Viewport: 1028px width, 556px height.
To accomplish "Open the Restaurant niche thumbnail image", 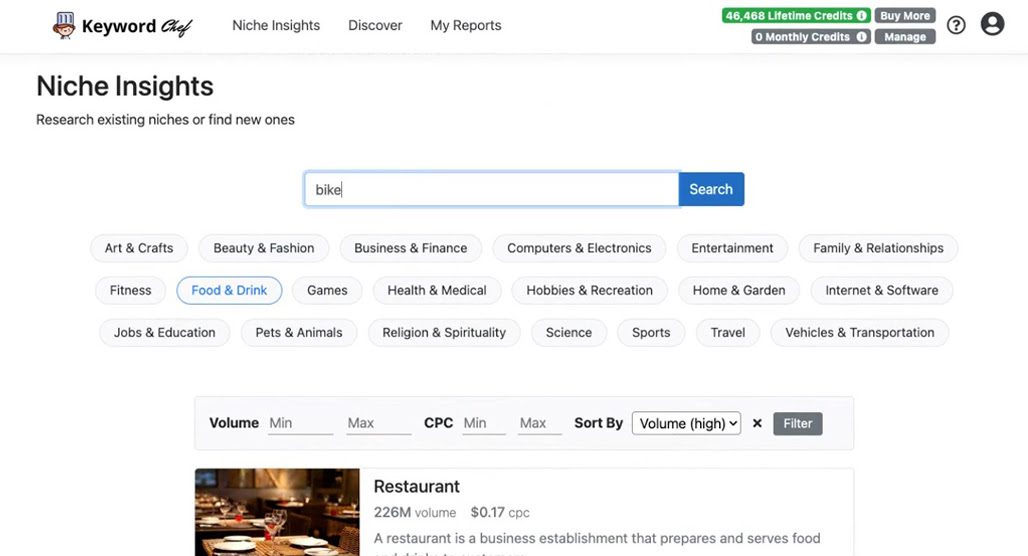I will 277,512.
